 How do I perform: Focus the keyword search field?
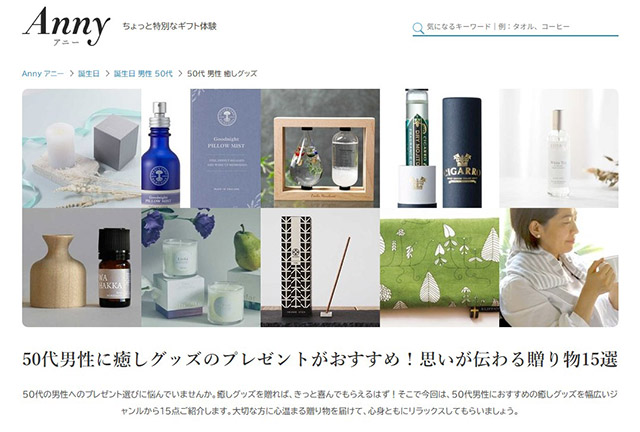(515, 27)
